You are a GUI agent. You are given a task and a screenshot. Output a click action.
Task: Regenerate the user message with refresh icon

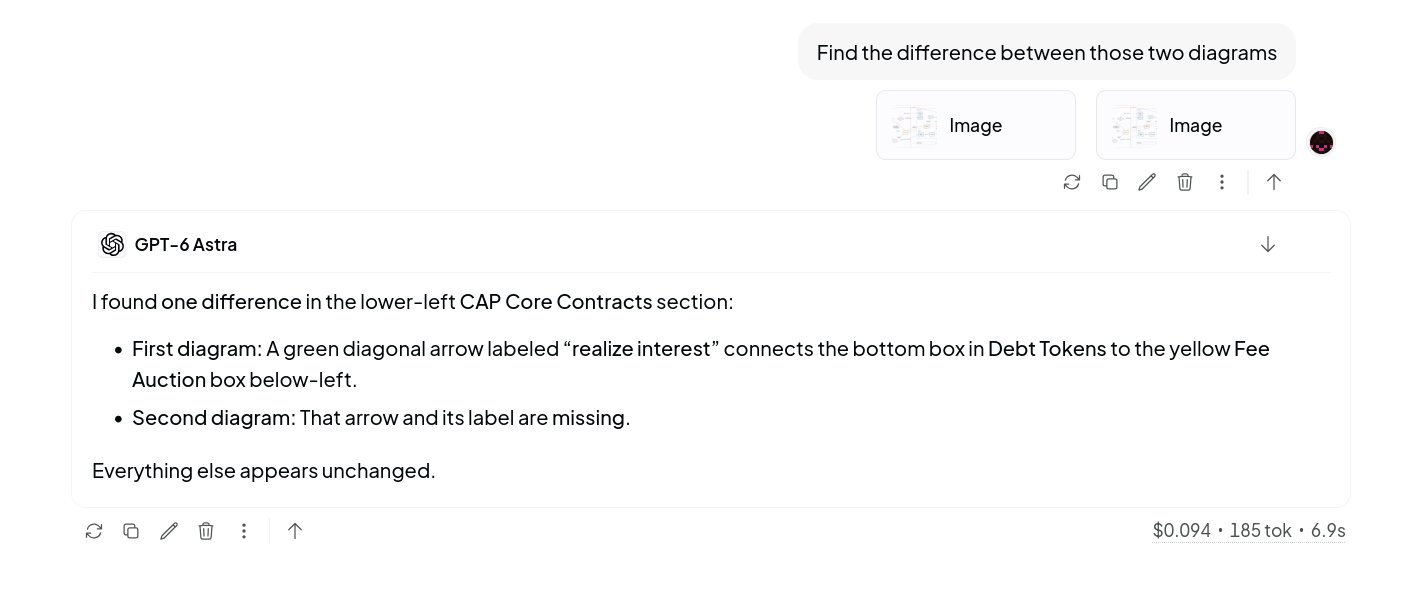point(1072,182)
